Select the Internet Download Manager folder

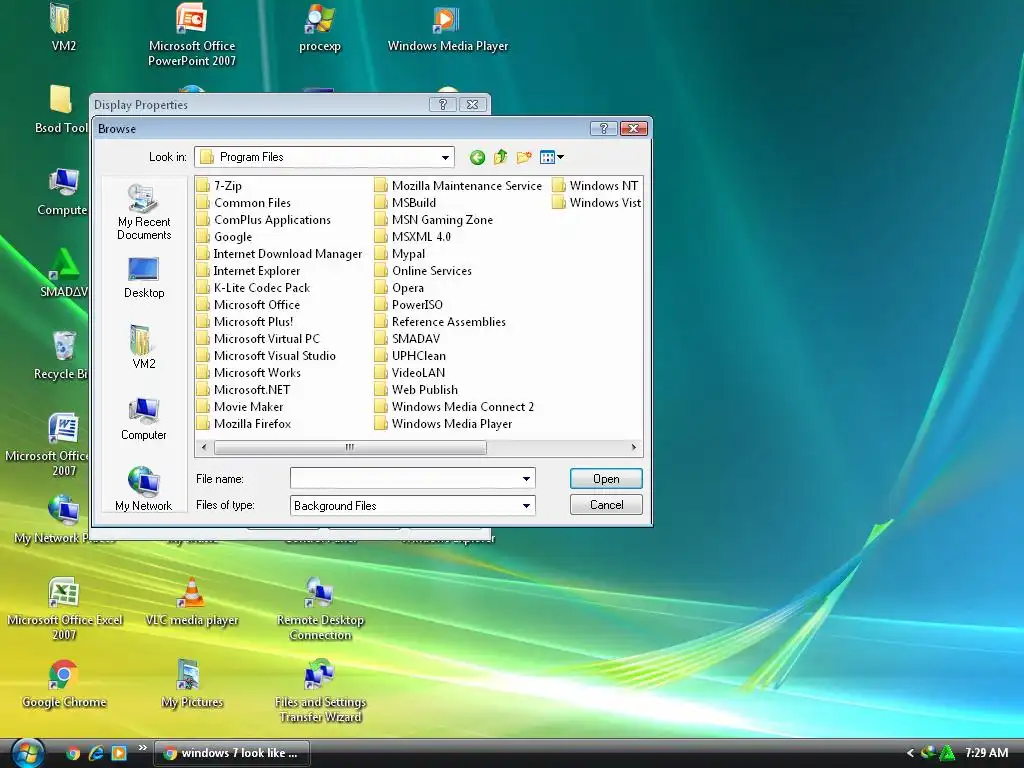click(x=280, y=253)
